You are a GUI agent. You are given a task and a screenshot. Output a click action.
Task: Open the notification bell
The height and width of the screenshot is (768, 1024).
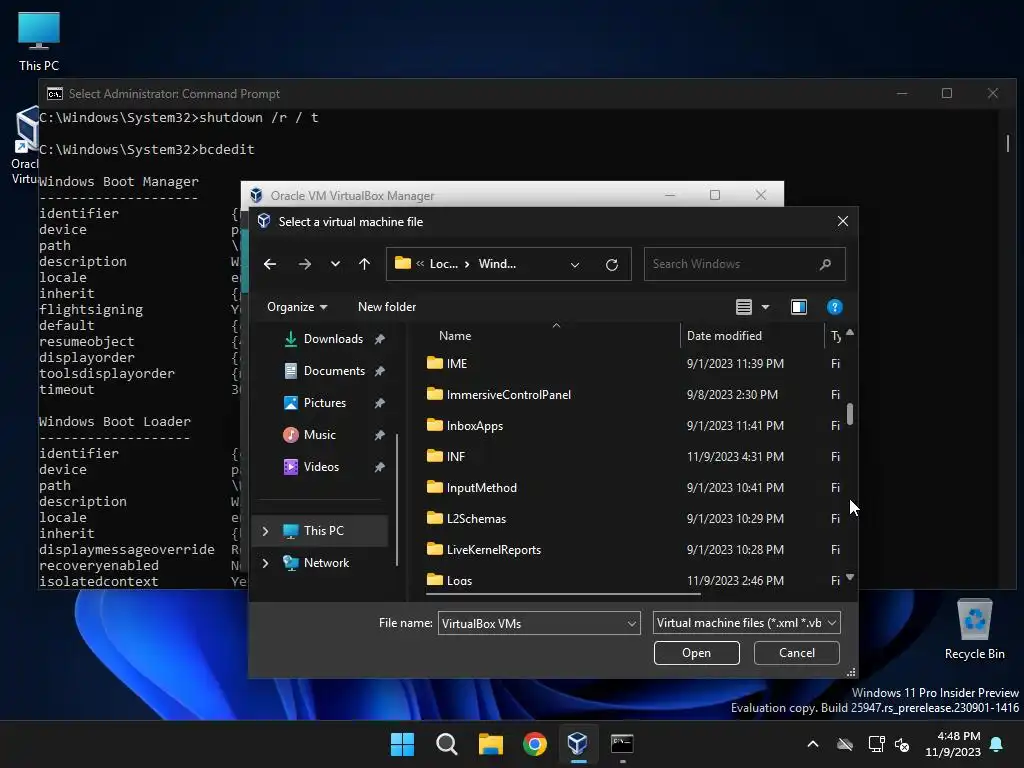[x=997, y=744]
